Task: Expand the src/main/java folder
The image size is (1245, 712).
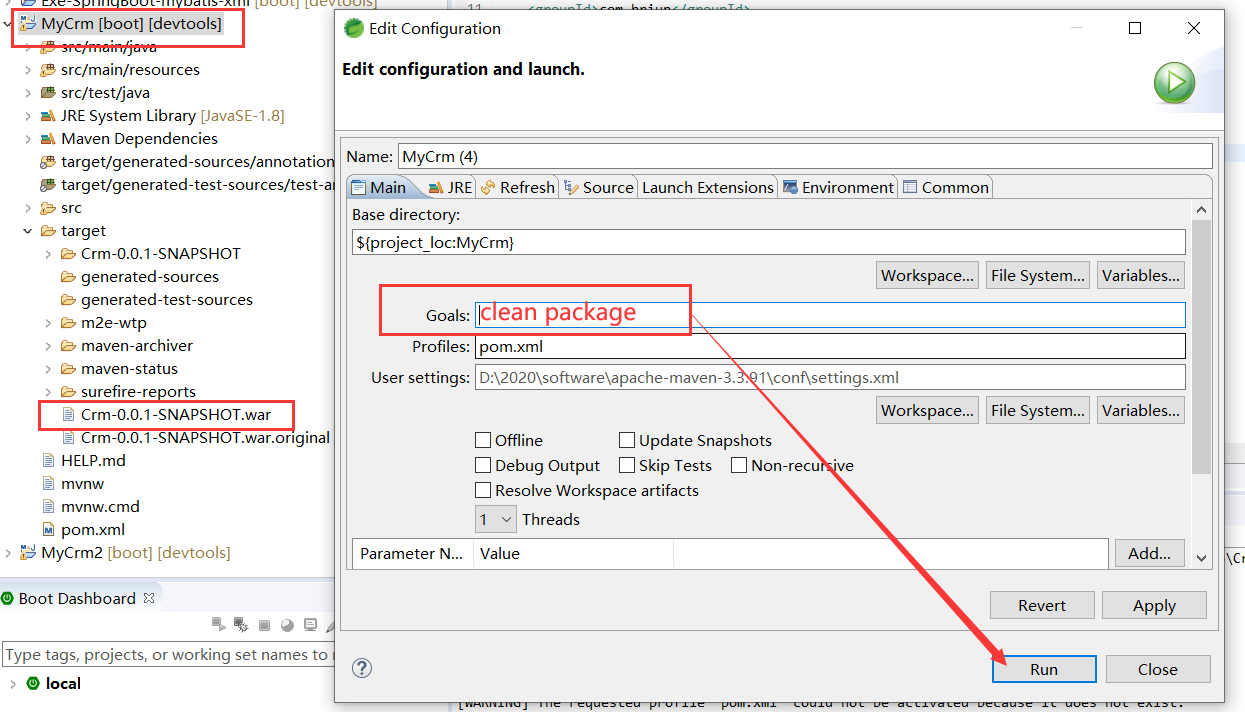Action: tap(28, 46)
